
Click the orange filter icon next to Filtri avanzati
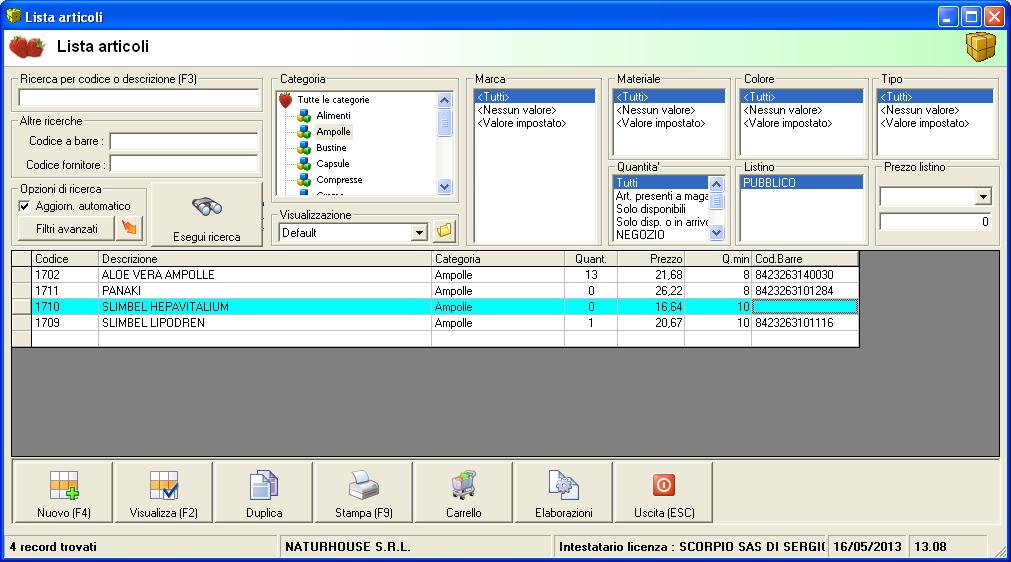pos(130,229)
